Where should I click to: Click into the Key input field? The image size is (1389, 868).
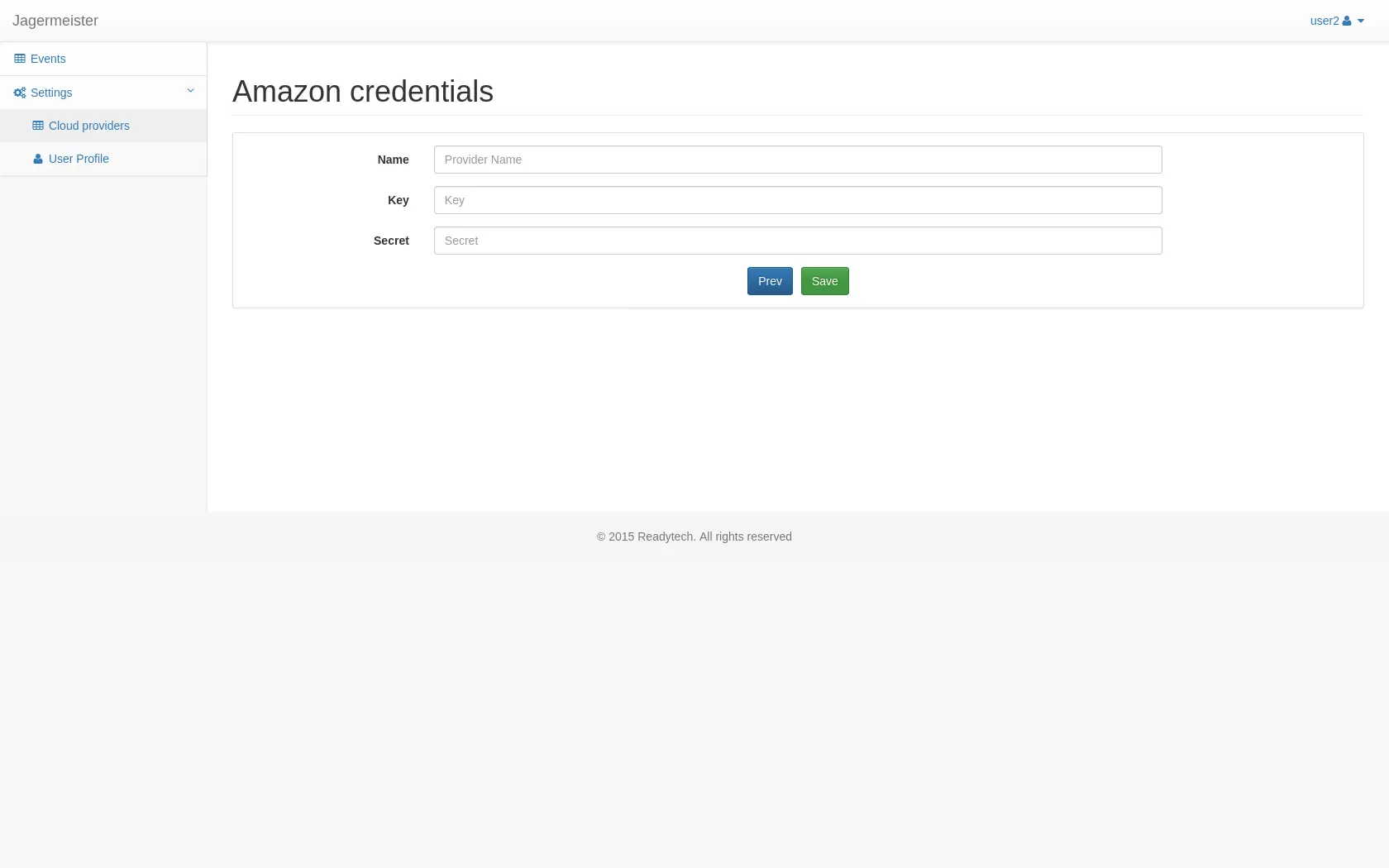[797, 200]
